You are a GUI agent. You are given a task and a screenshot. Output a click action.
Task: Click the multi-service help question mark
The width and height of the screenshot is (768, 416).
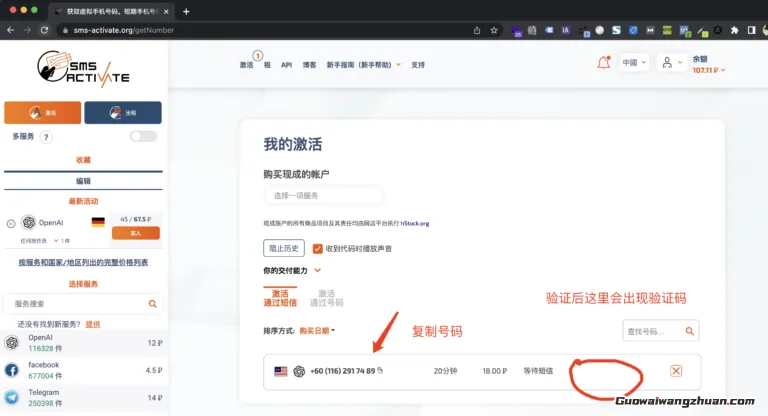coord(46,137)
